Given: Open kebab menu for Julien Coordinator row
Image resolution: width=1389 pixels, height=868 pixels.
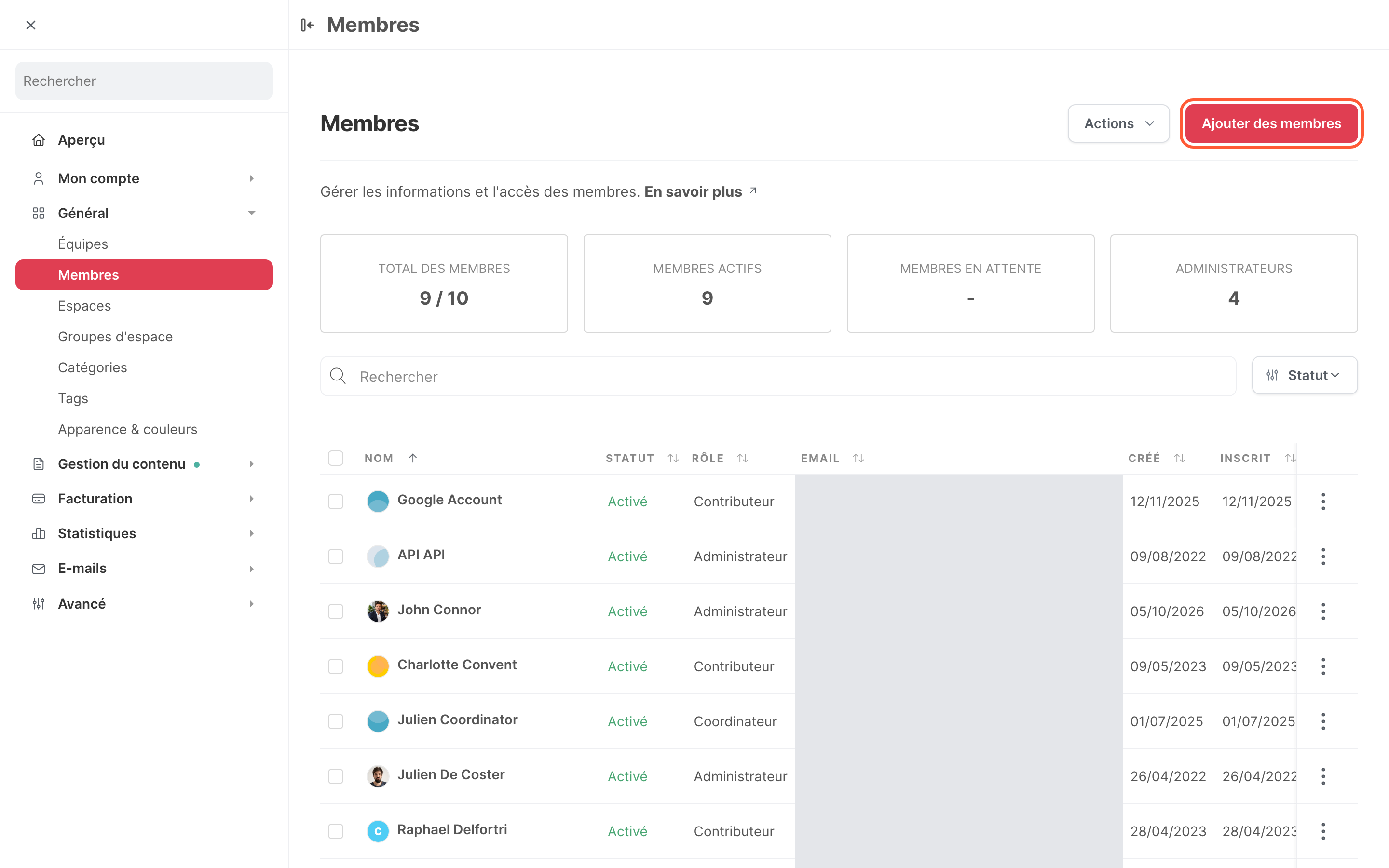Looking at the screenshot, I should [1323, 721].
